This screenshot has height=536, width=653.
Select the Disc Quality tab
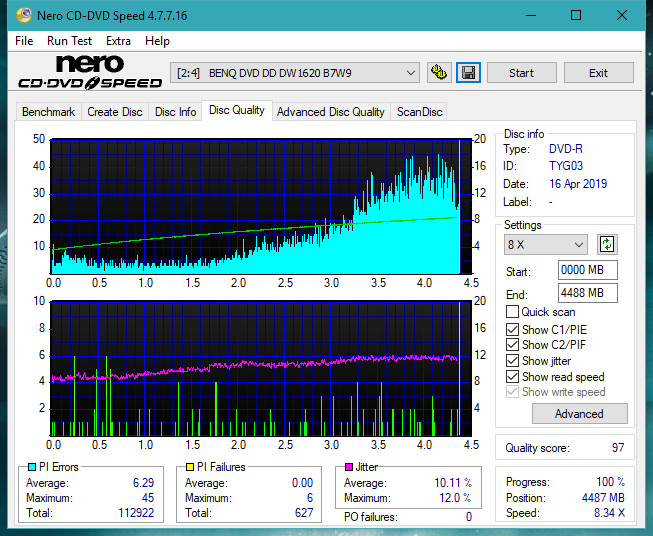point(237,110)
